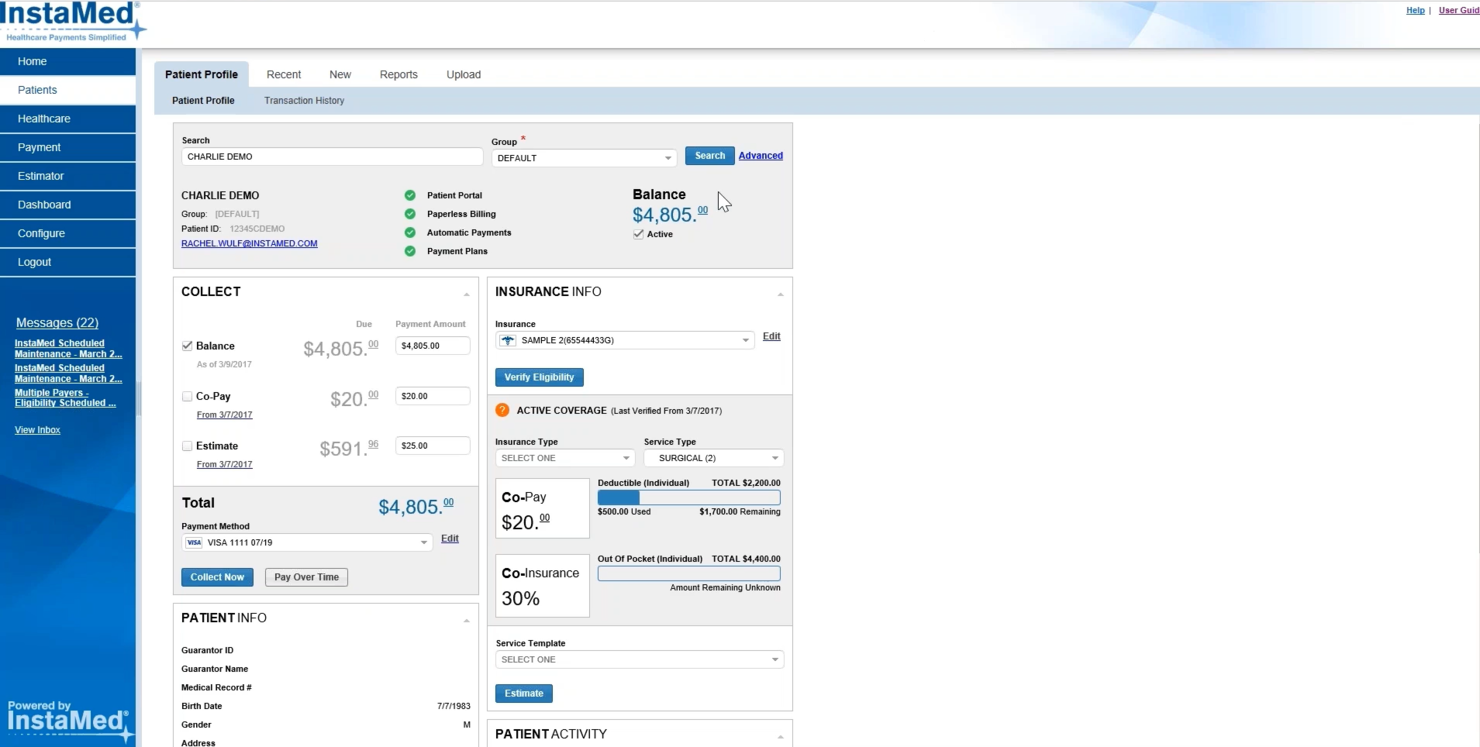Click the orange Active Coverage status icon
The image size is (1480, 747).
(x=502, y=410)
